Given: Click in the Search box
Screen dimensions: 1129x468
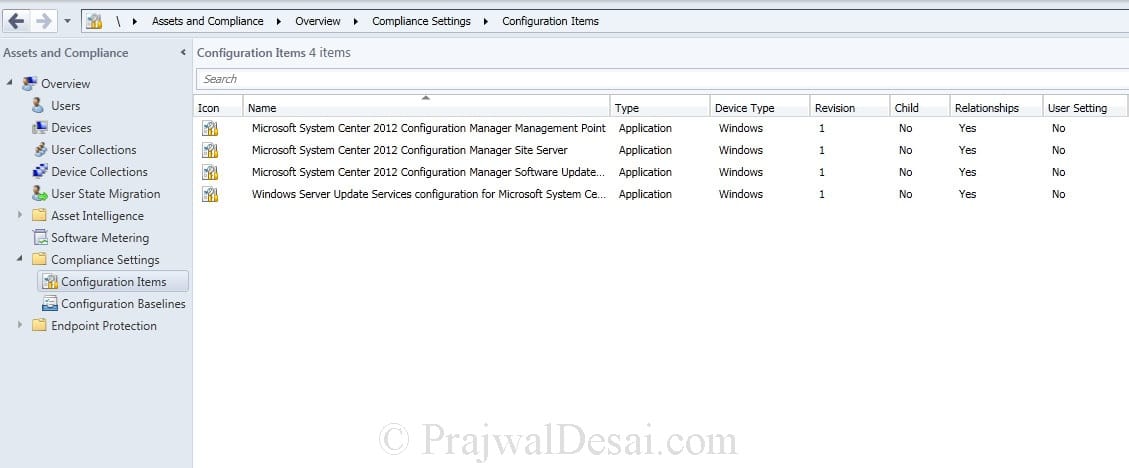Looking at the screenshot, I should pyautogui.click(x=662, y=79).
